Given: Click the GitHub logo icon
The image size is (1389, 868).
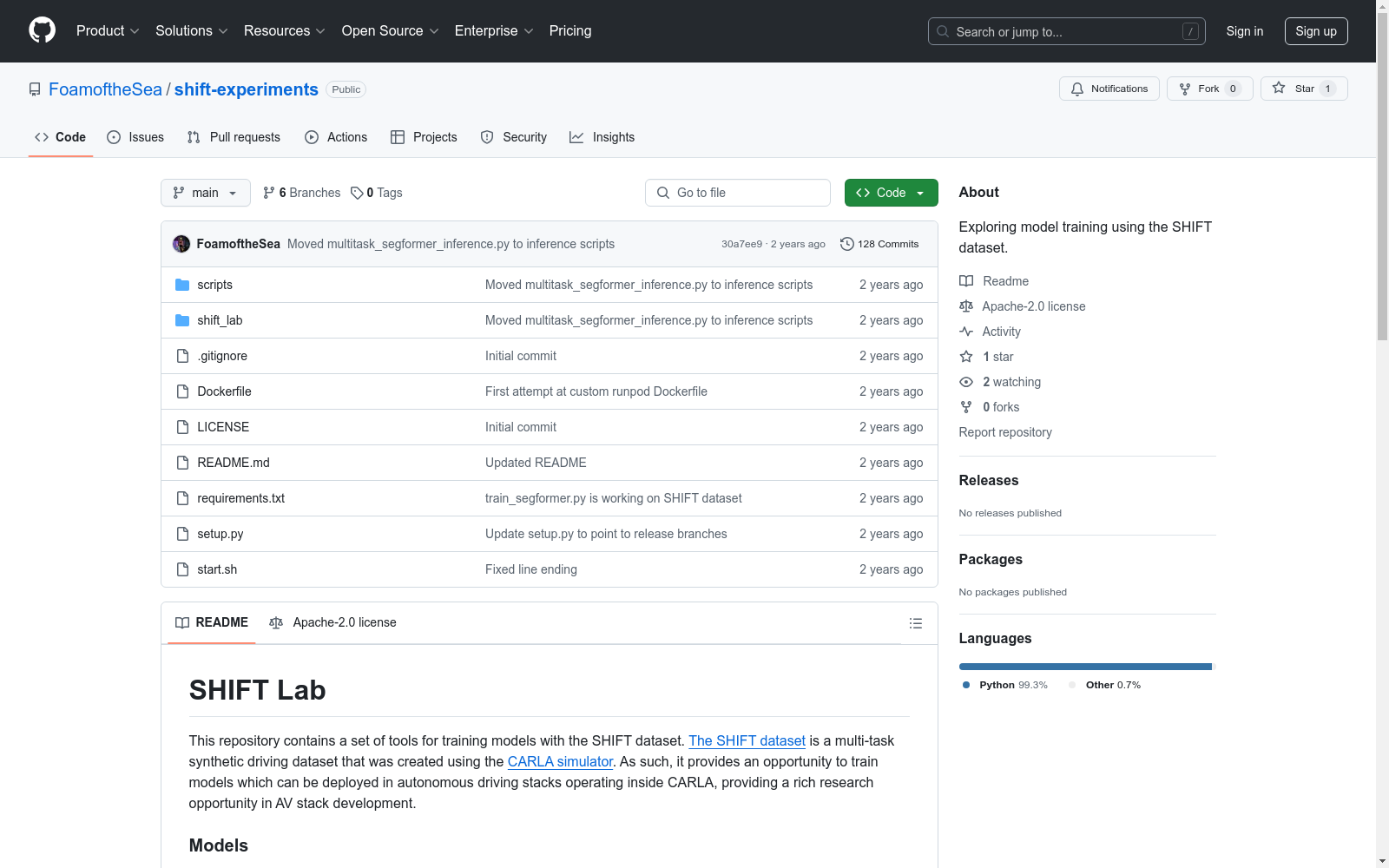Looking at the screenshot, I should click(x=42, y=30).
